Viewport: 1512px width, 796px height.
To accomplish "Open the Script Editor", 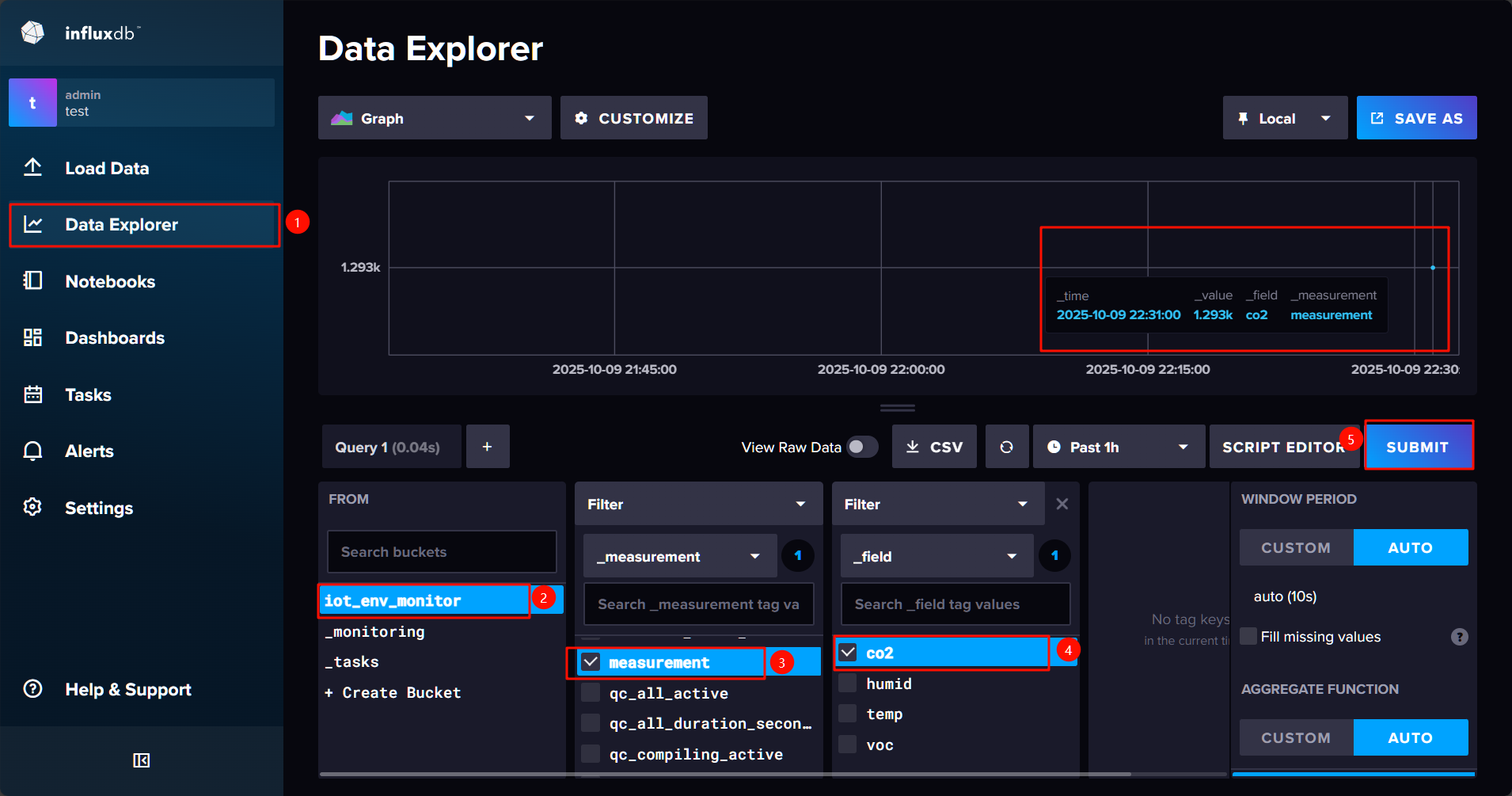I will [x=1281, y=447].
